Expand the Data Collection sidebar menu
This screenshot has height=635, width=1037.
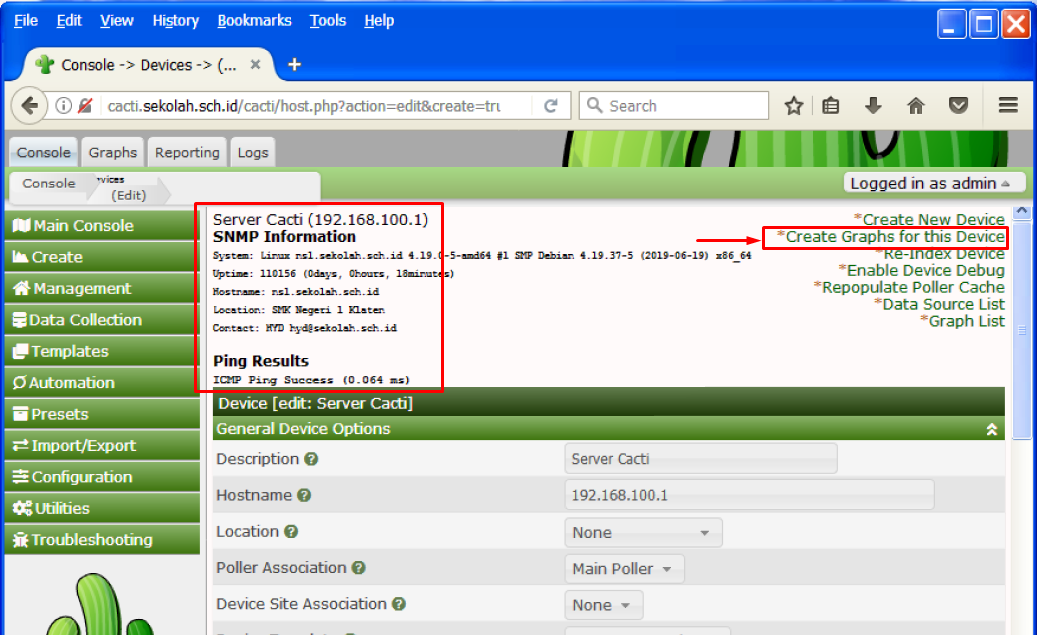tap(102, 320)
